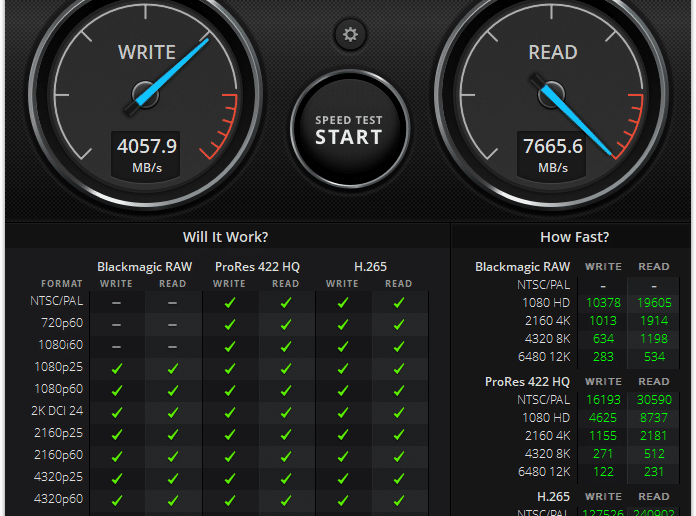Click ProRes 422 HQ 4320 8K write value 271
The height and width of the screenshot is (516, 696).
pyautogui.click(x=603, y=454)
